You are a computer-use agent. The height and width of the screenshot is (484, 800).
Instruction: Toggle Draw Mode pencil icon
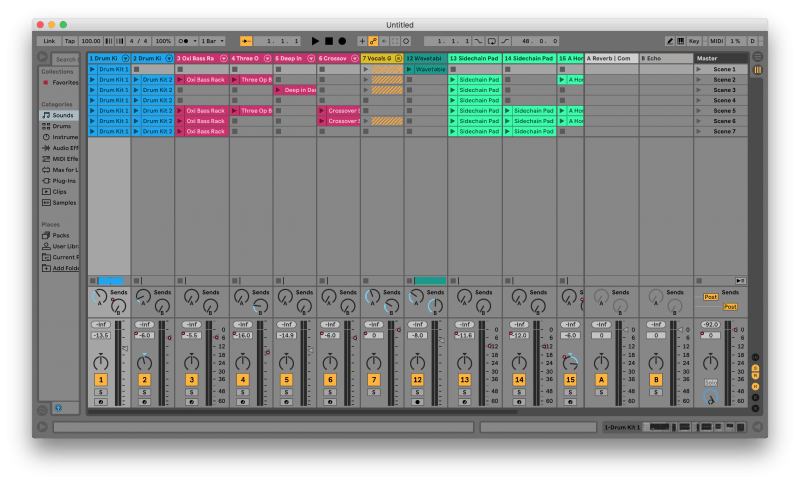tap(669, 41)
